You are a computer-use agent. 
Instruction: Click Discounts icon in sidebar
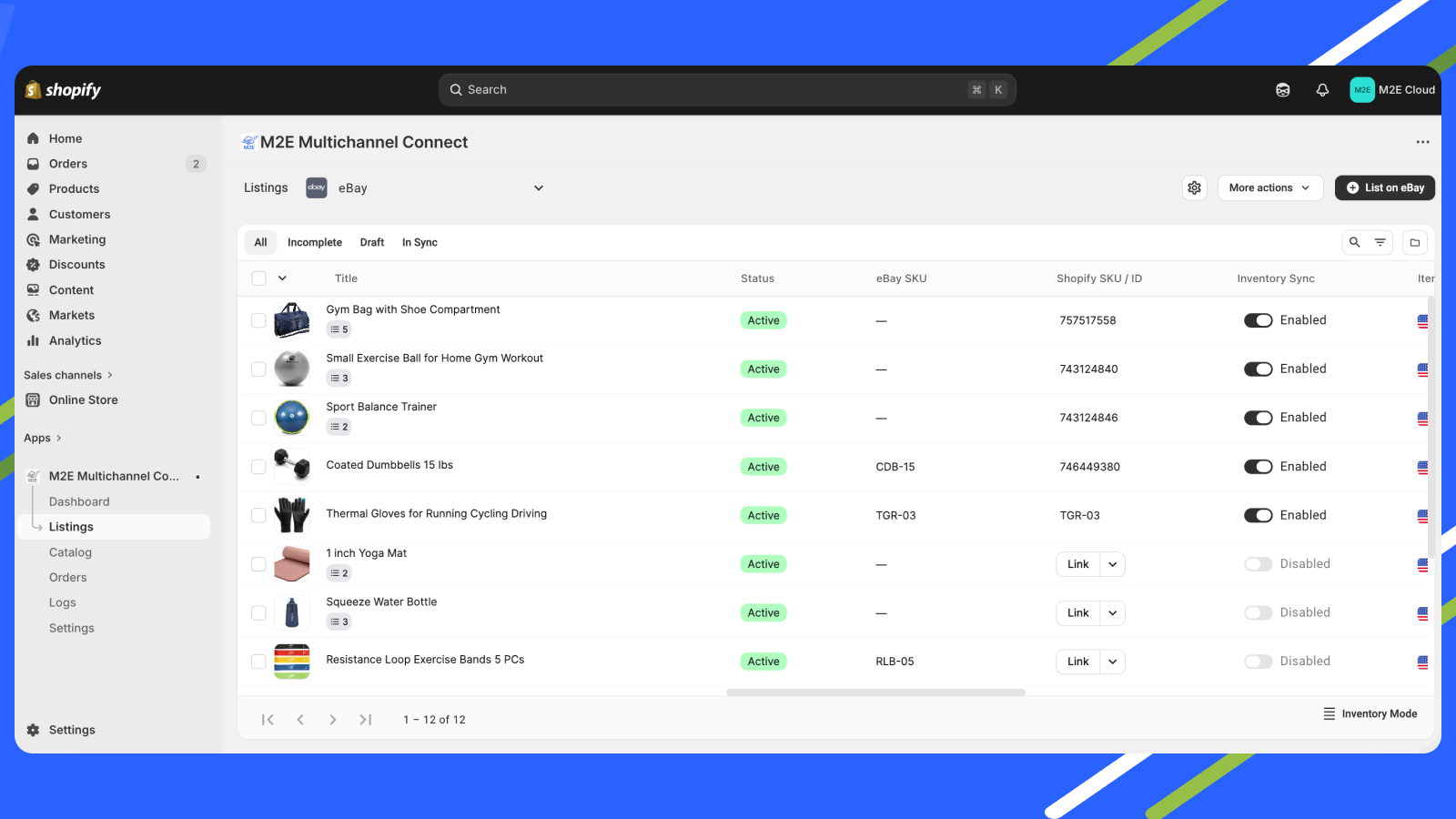[x=34, y=265]
